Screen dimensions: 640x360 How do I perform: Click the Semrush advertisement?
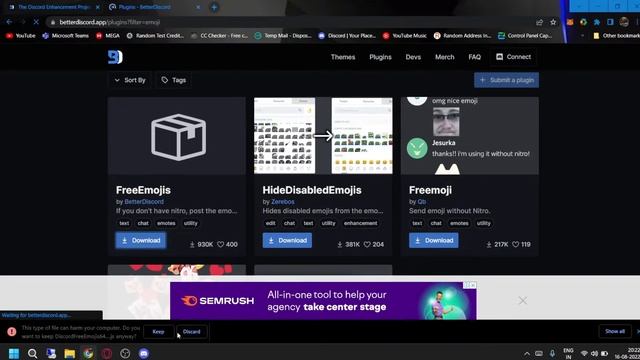tap(323, 301)
